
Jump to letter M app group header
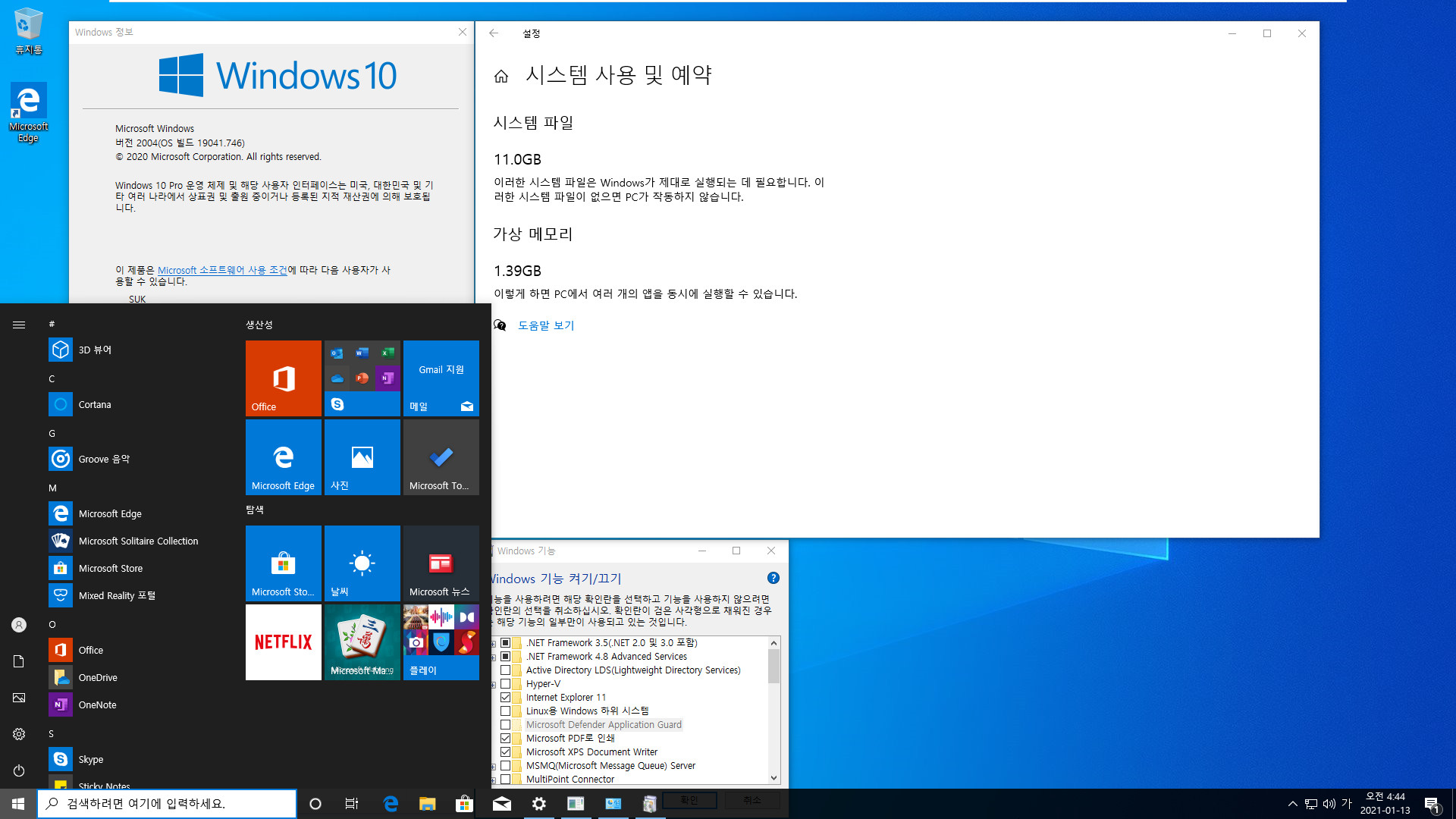coord(52,488)
